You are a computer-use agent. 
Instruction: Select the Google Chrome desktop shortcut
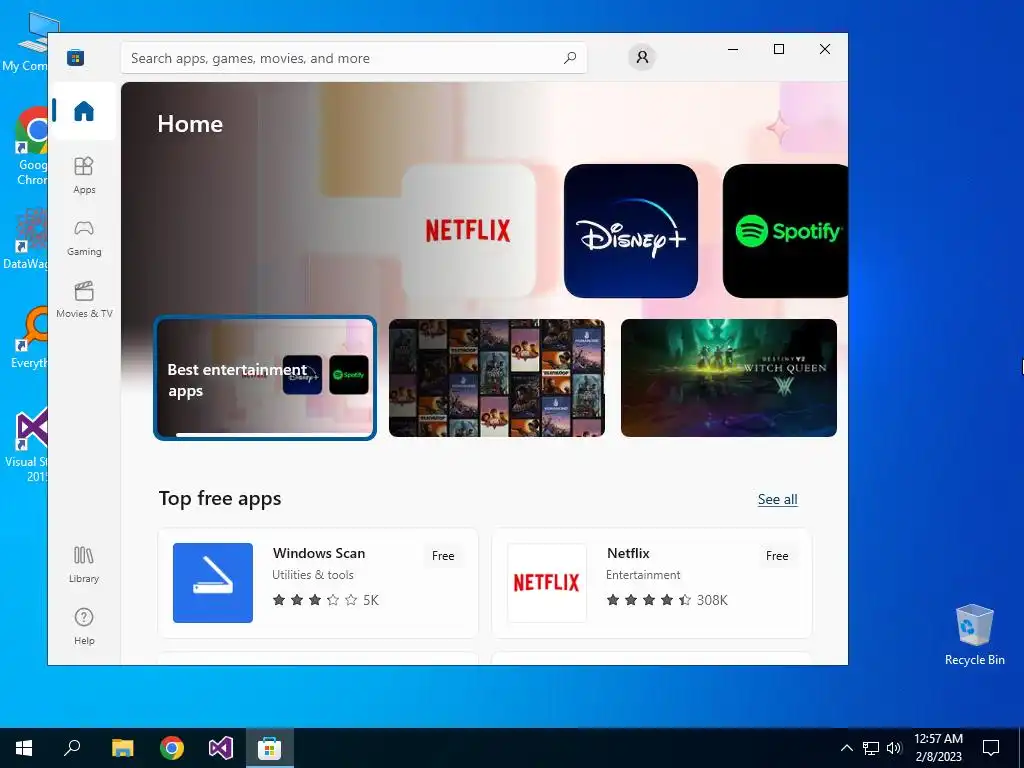pyautogui.click(x=31, y=148)
